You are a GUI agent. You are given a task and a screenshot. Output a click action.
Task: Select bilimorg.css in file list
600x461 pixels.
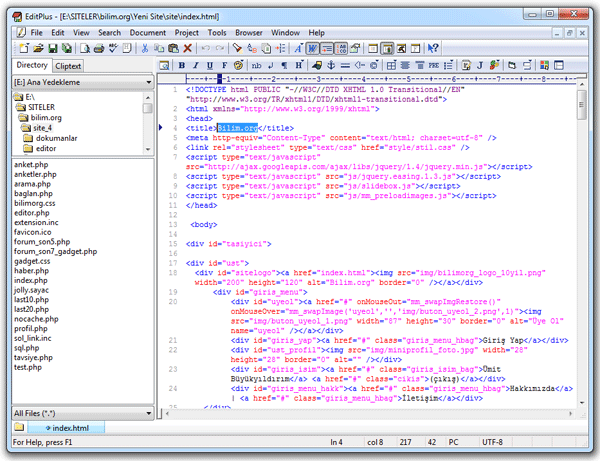34,203
